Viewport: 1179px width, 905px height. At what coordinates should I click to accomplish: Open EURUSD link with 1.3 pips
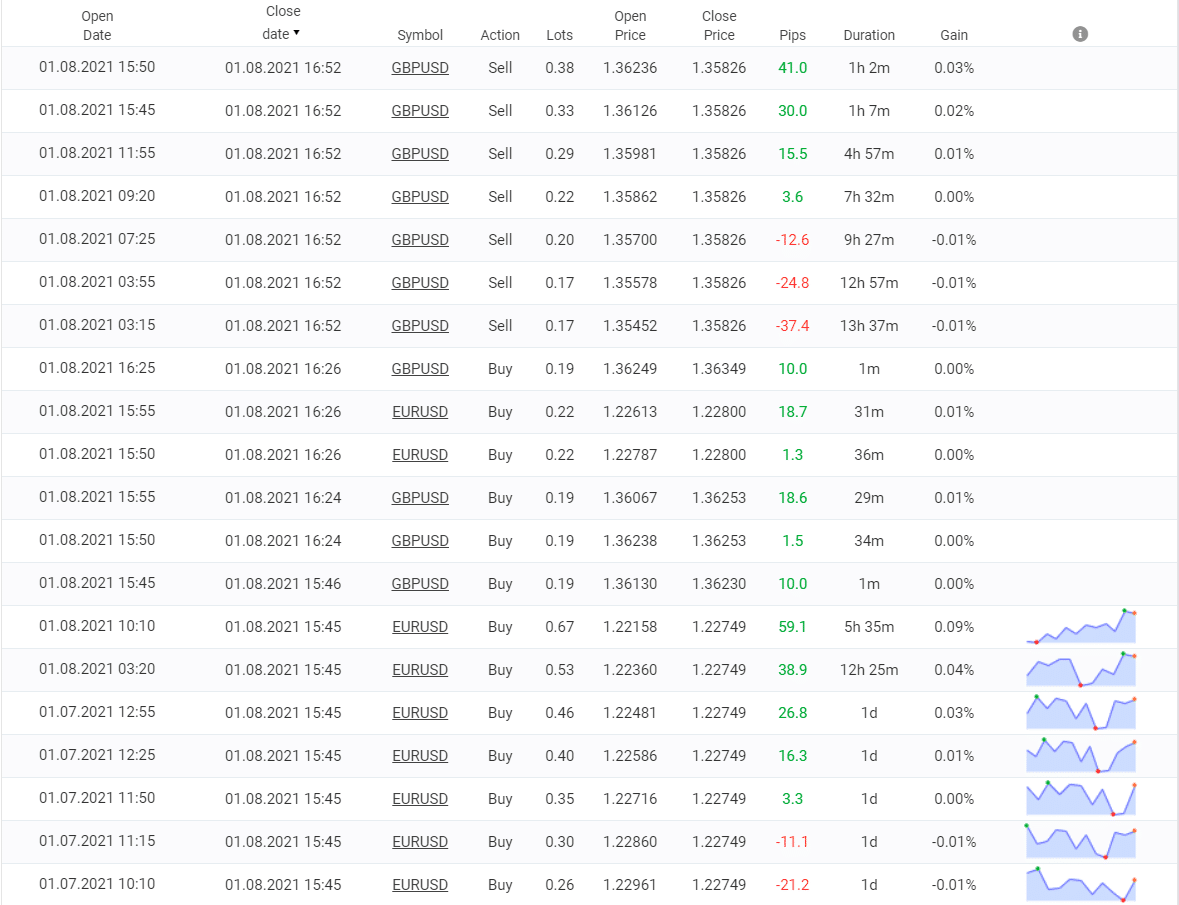click(420, 455)
